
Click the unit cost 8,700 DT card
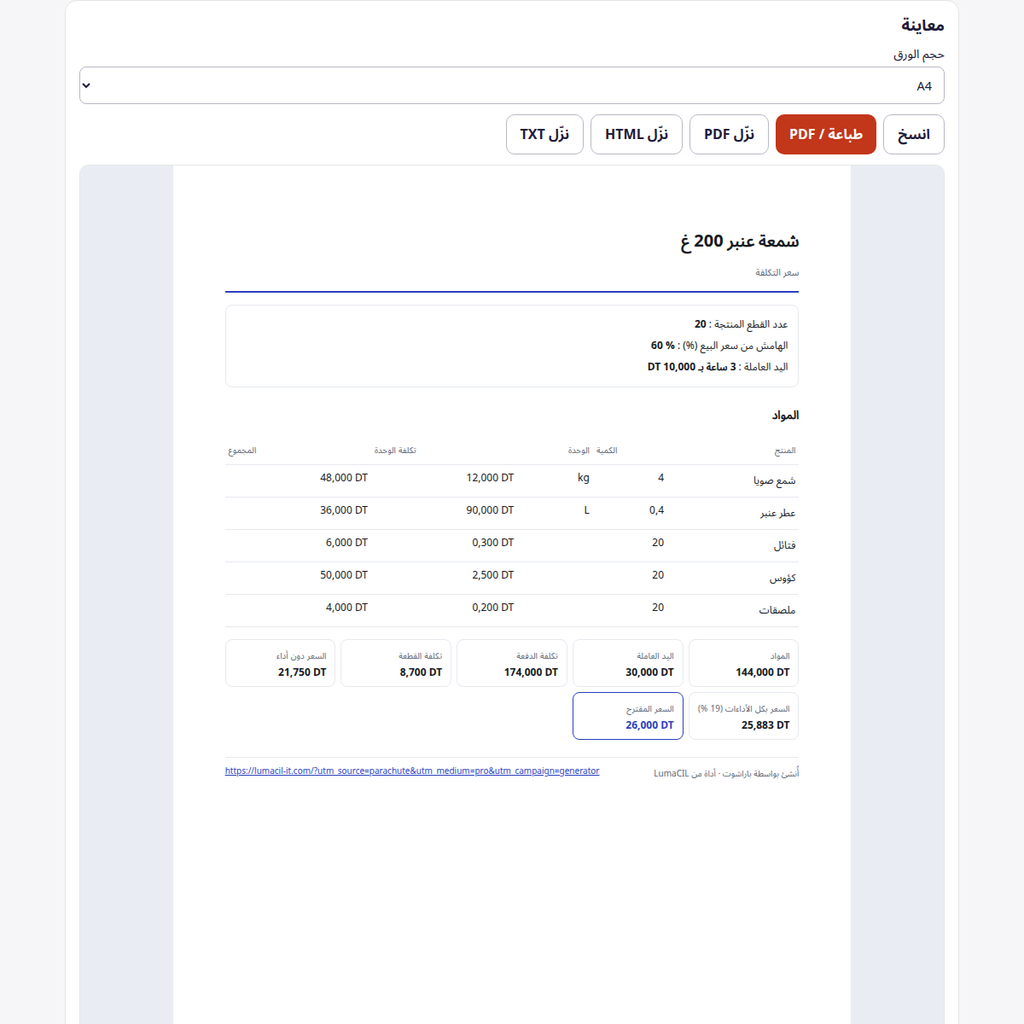coord(396,664)
